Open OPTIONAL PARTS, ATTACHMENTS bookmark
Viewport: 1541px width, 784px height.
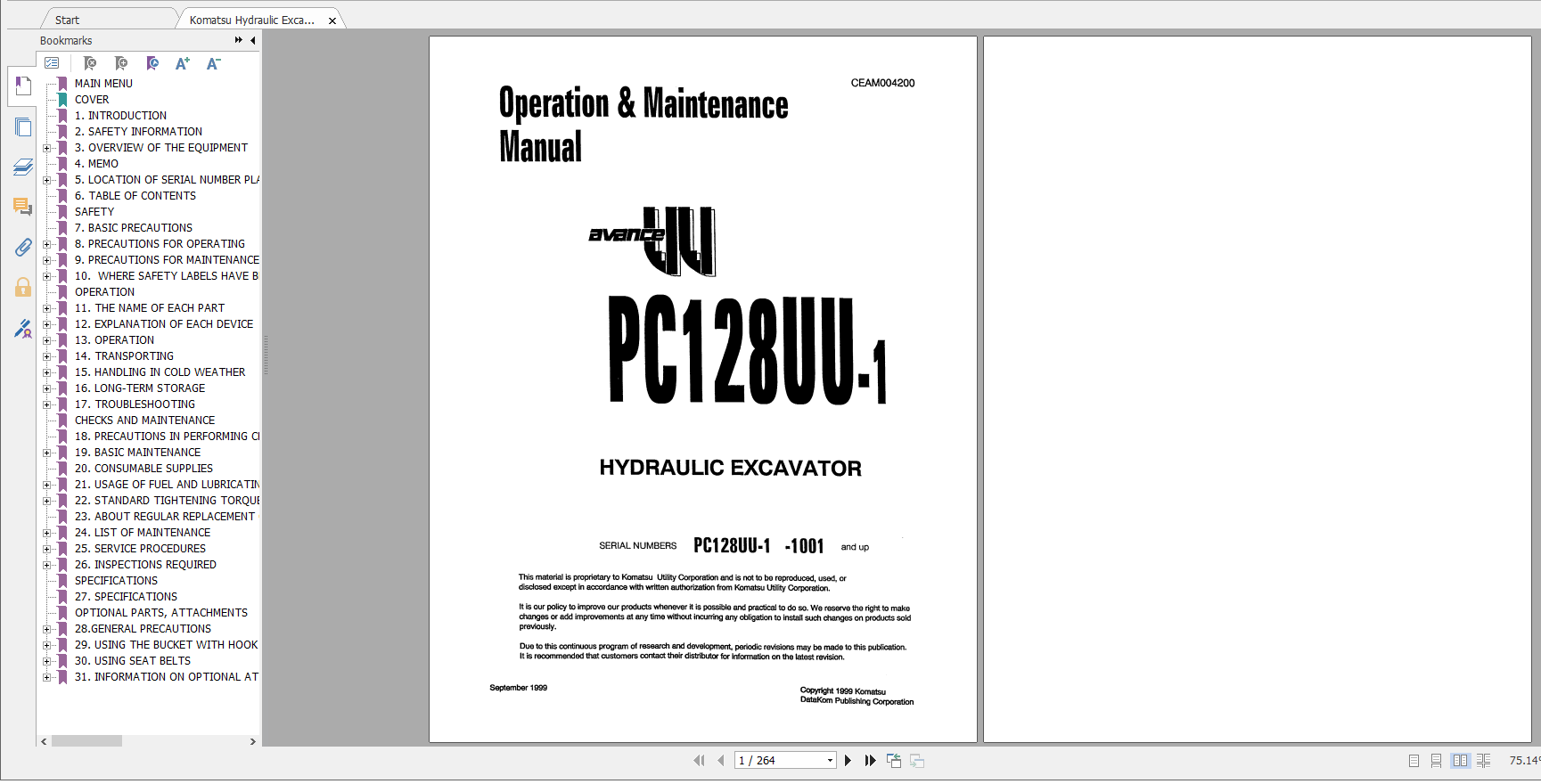[161, 613]
